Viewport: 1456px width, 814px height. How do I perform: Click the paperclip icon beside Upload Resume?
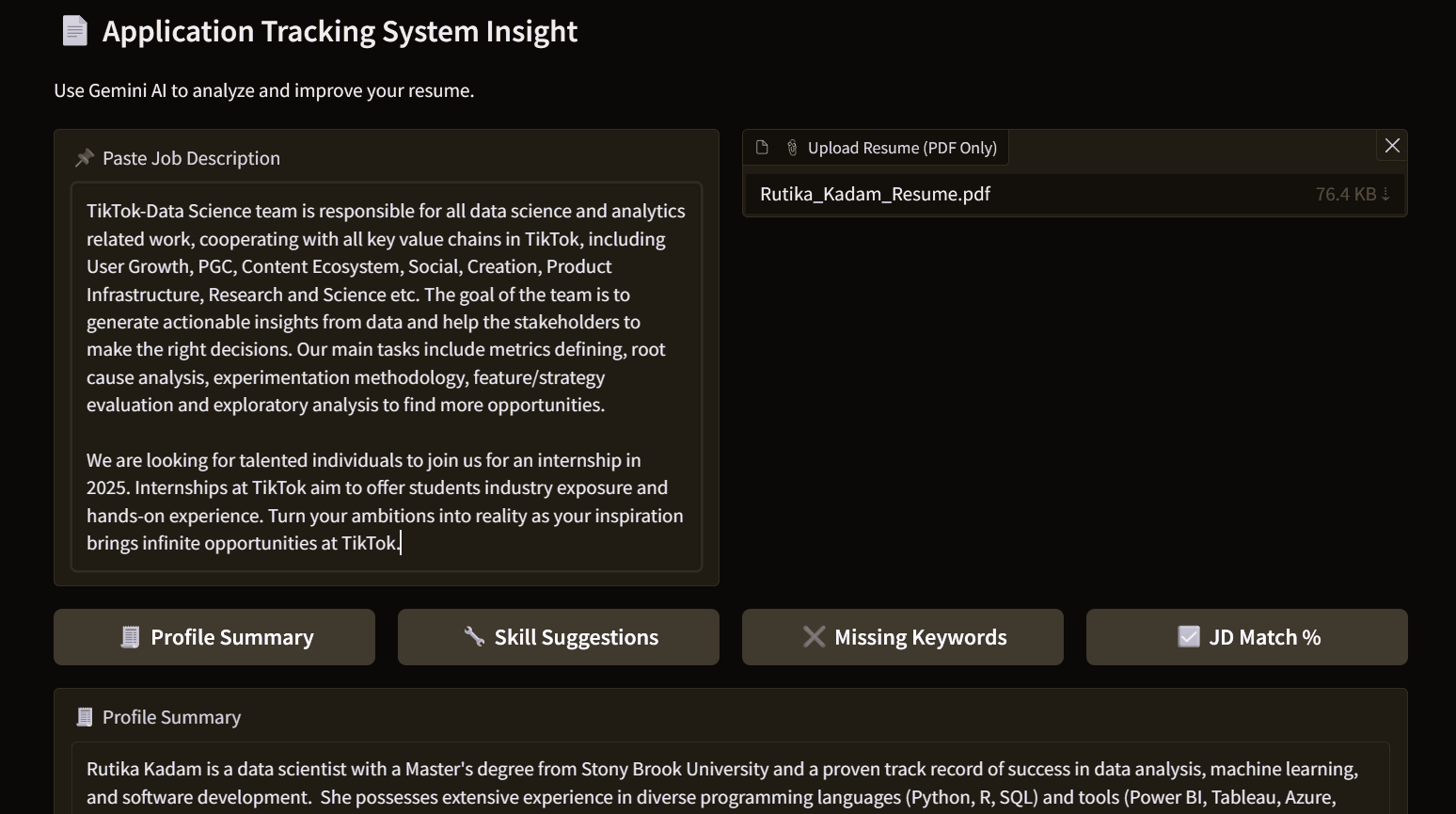792,148
